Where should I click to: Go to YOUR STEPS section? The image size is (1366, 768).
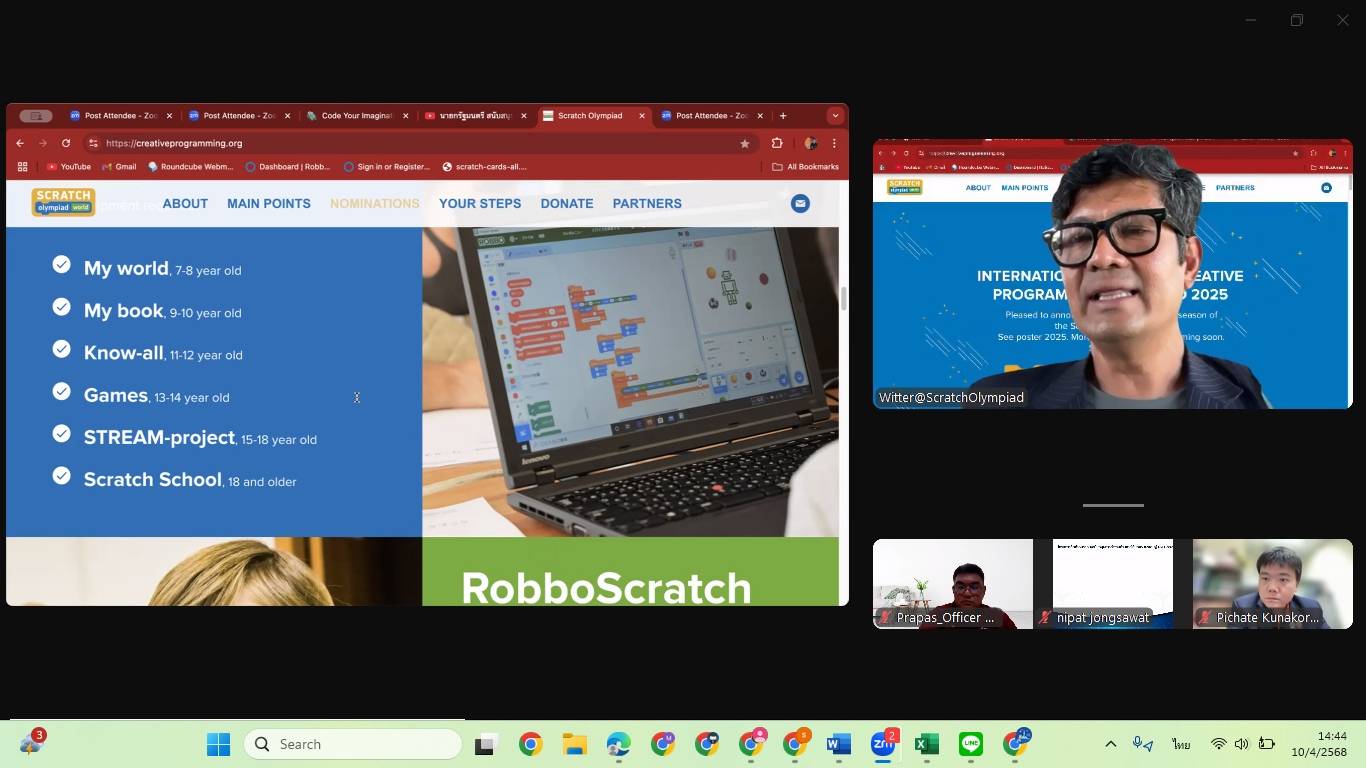tap(480, 203)
